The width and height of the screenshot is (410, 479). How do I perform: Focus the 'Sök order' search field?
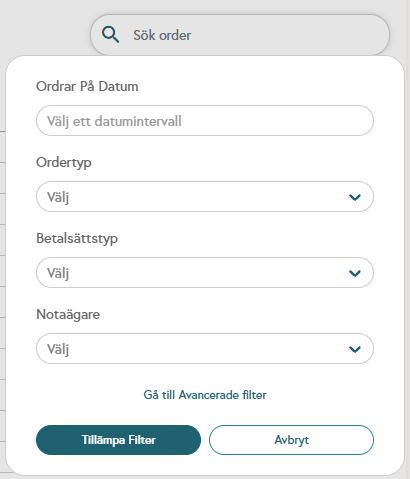tap(240, 35)
